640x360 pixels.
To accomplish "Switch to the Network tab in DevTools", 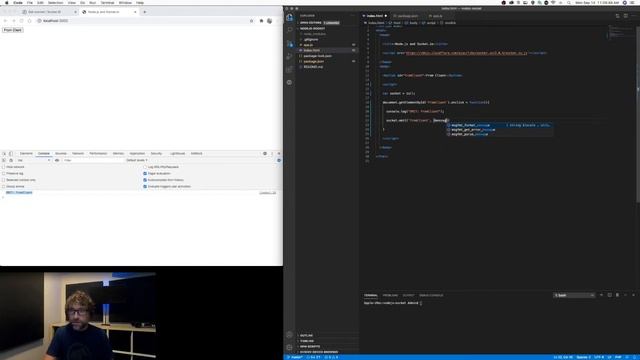I will point(78,153).
